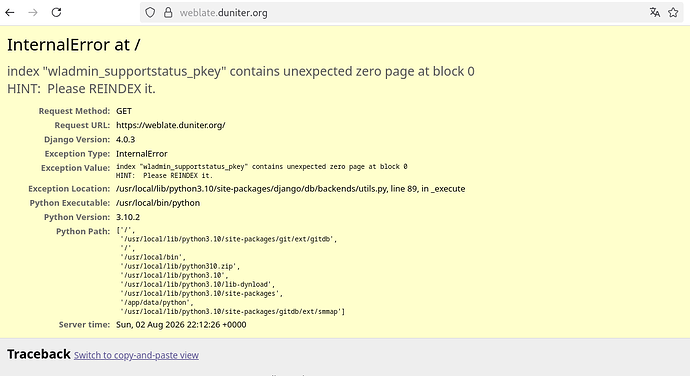Click the "HINT: Please REINDEX it." heading line
Image resolution: width=690 pixels, height=376 pixels.
coord(81,89)
